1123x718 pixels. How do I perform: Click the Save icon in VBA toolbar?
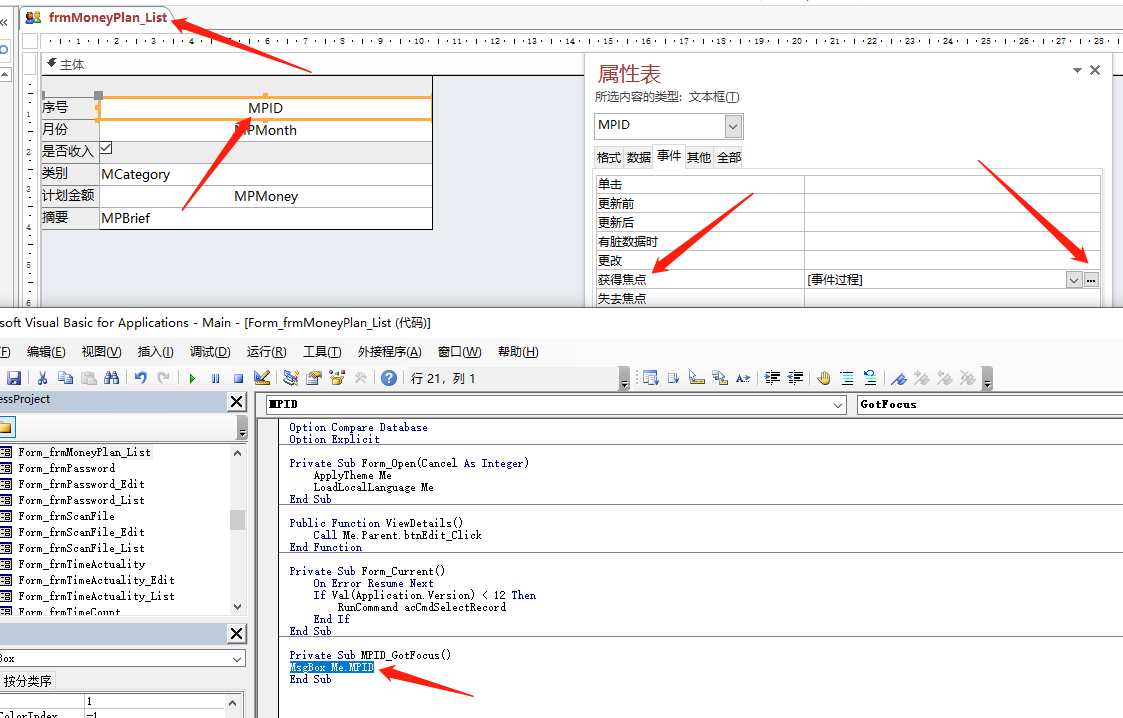tap(14, 378)
